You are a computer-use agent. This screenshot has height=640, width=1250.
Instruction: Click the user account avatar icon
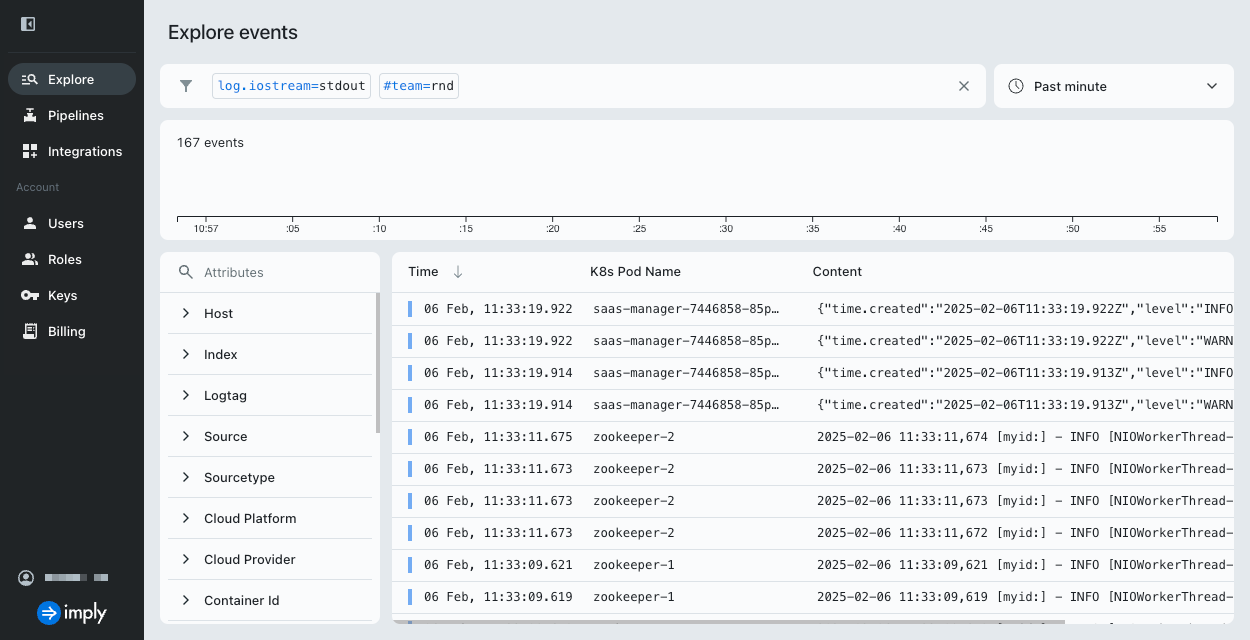(x=26, y=578)
